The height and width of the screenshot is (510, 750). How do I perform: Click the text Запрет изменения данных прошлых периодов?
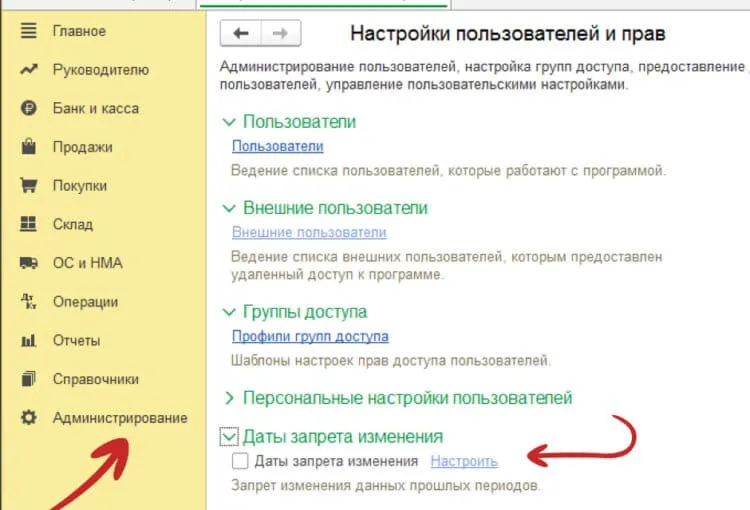[x=386, y=486]
